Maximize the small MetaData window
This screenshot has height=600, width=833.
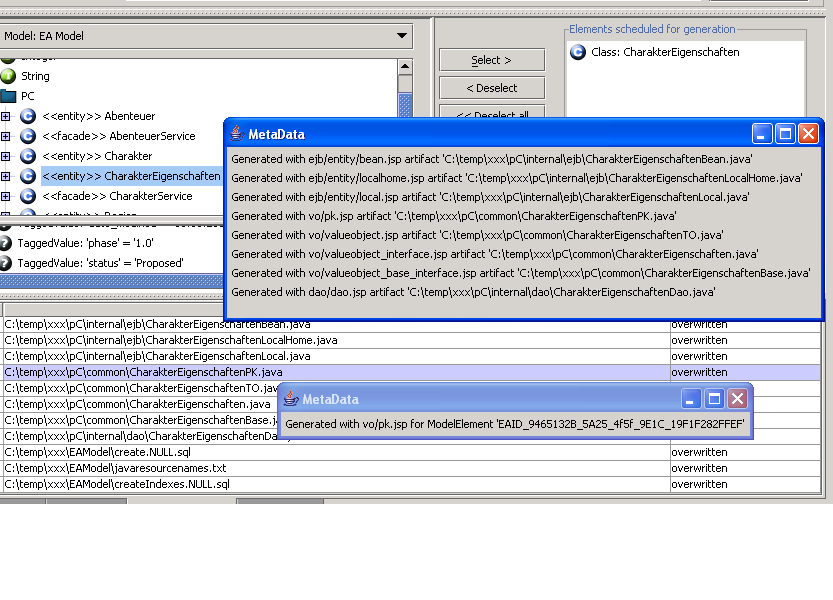click(714, 398)
